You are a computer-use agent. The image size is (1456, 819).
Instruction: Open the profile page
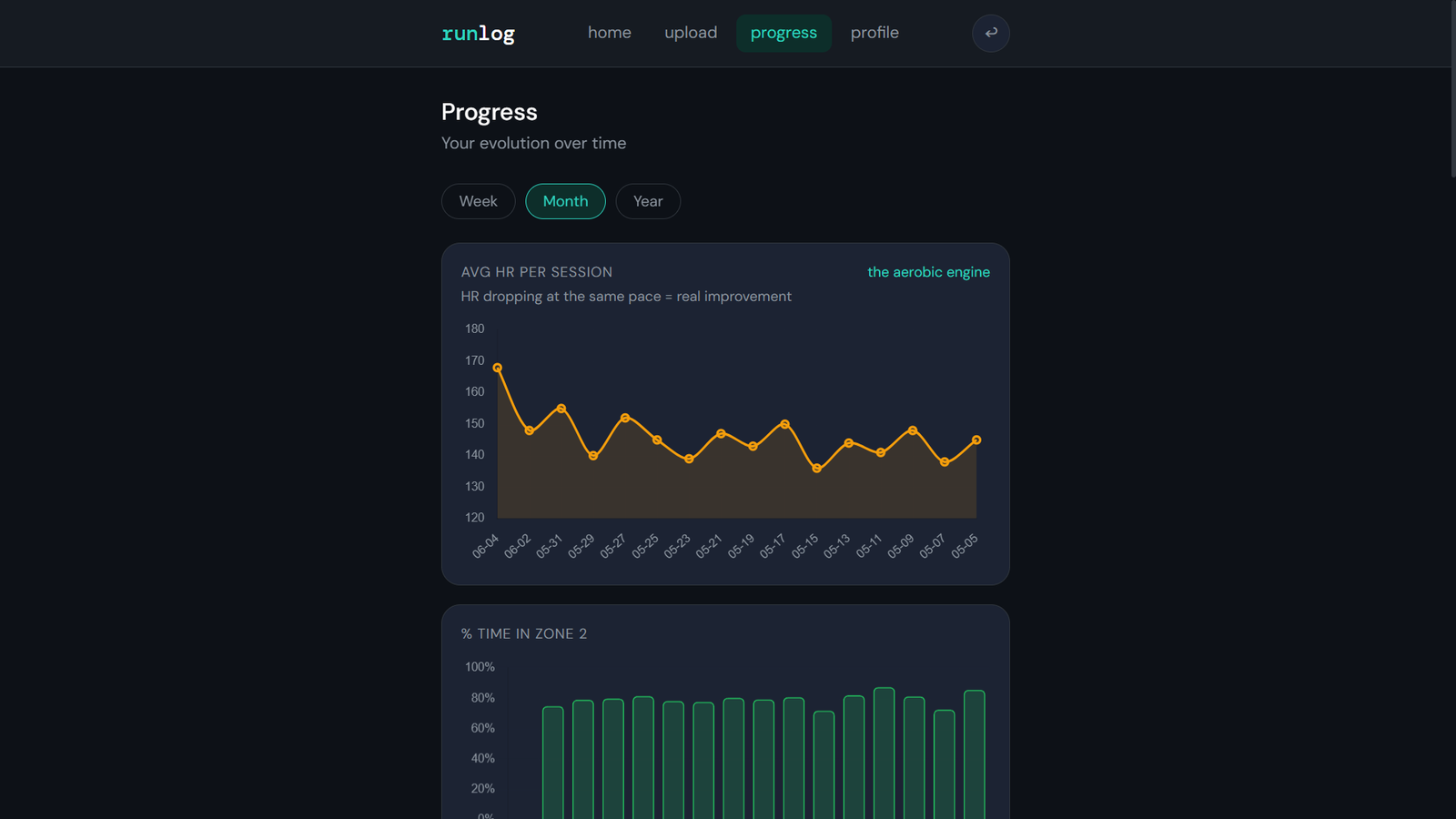point(875,33)
